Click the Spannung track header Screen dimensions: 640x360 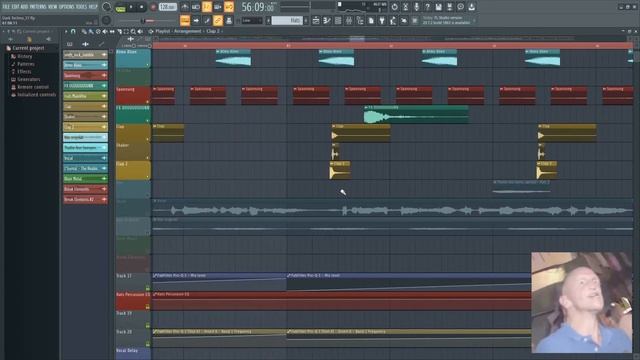pyautogui.click(x=133, y=95)
